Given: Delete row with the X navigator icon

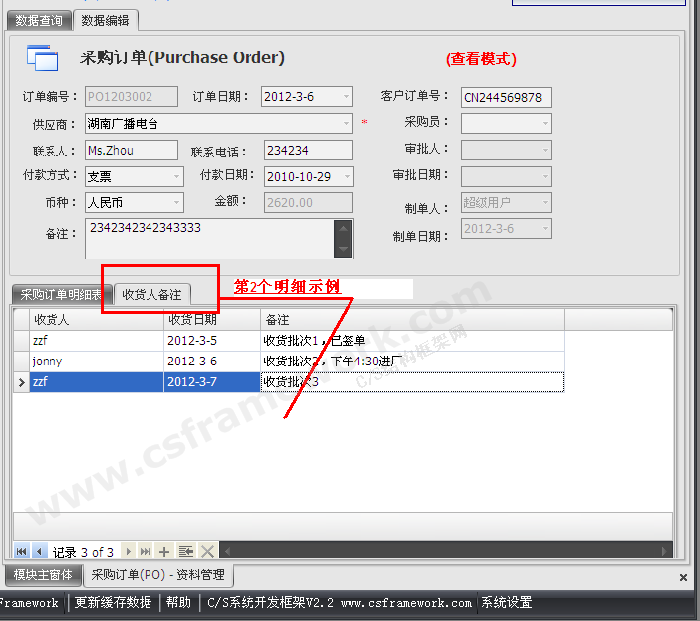Looking at the screenshot, I should [x=207, y=551].
